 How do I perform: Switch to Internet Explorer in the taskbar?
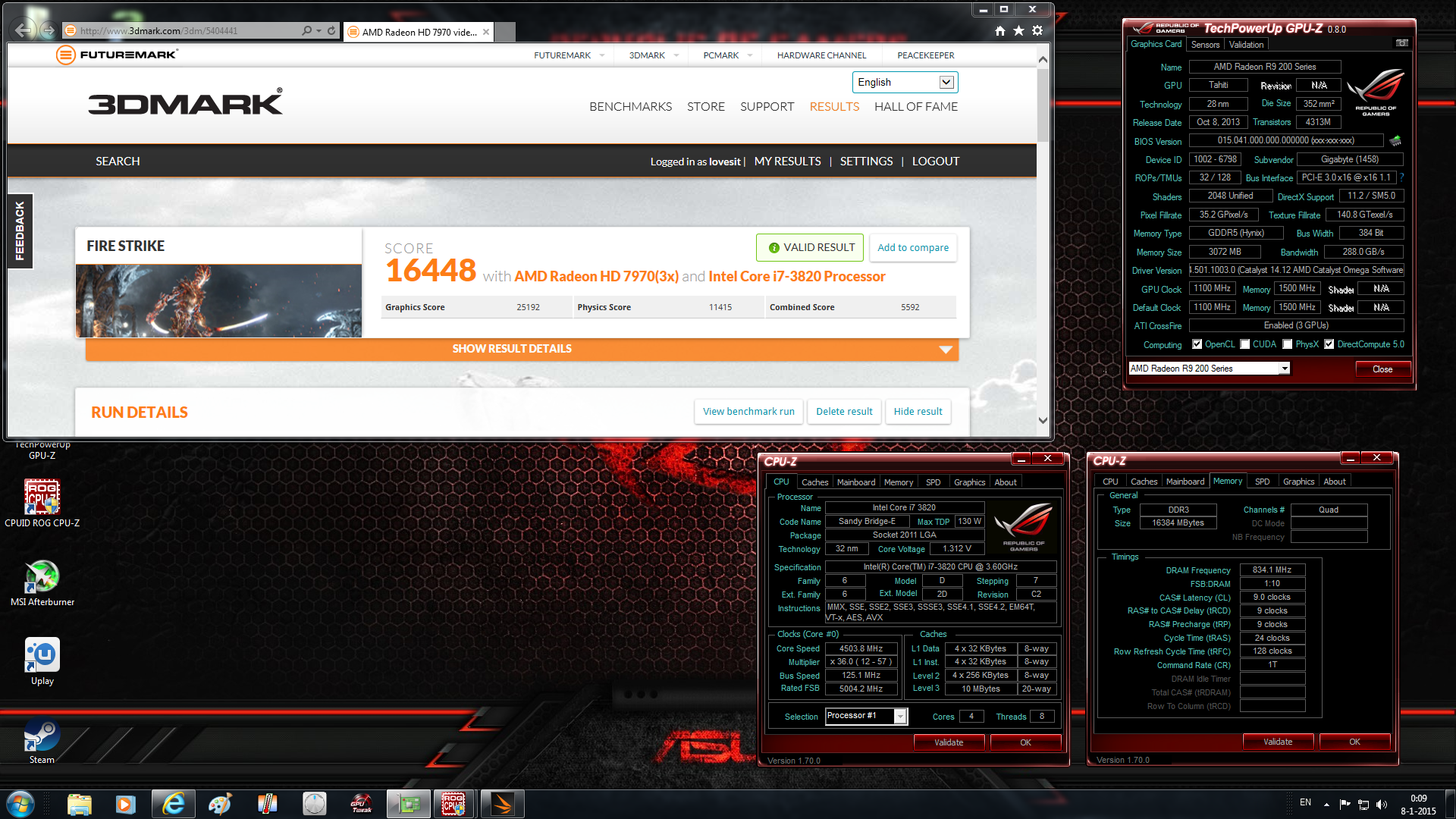coord(174,804)
